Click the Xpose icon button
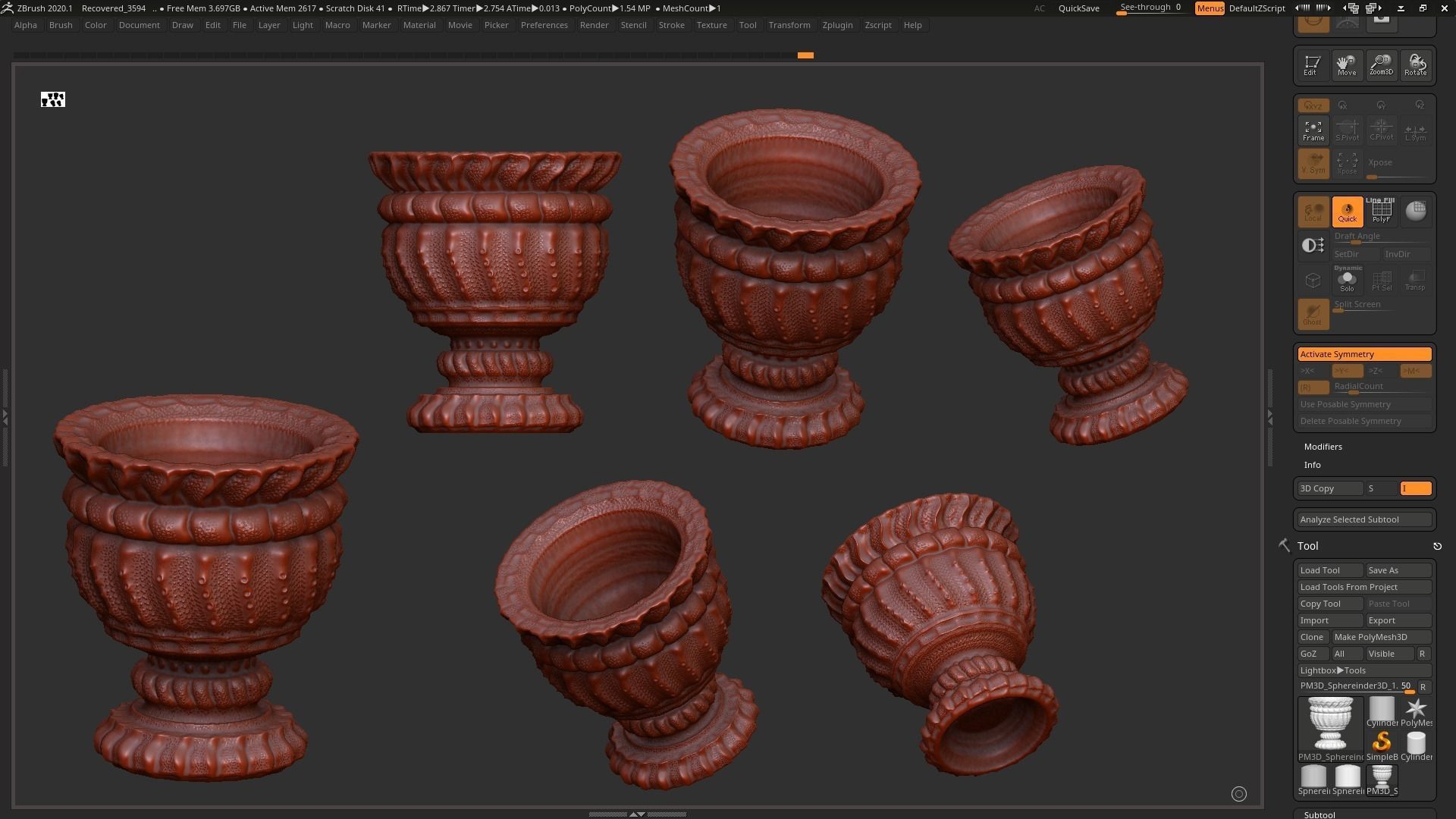The image size is (1456, 819). tap(1347, 163)
